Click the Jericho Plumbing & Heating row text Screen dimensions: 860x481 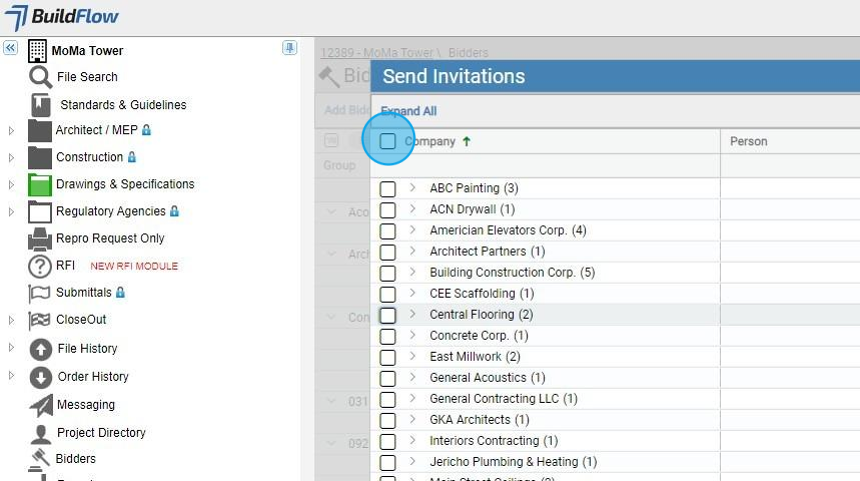click(x=513, y=462)
